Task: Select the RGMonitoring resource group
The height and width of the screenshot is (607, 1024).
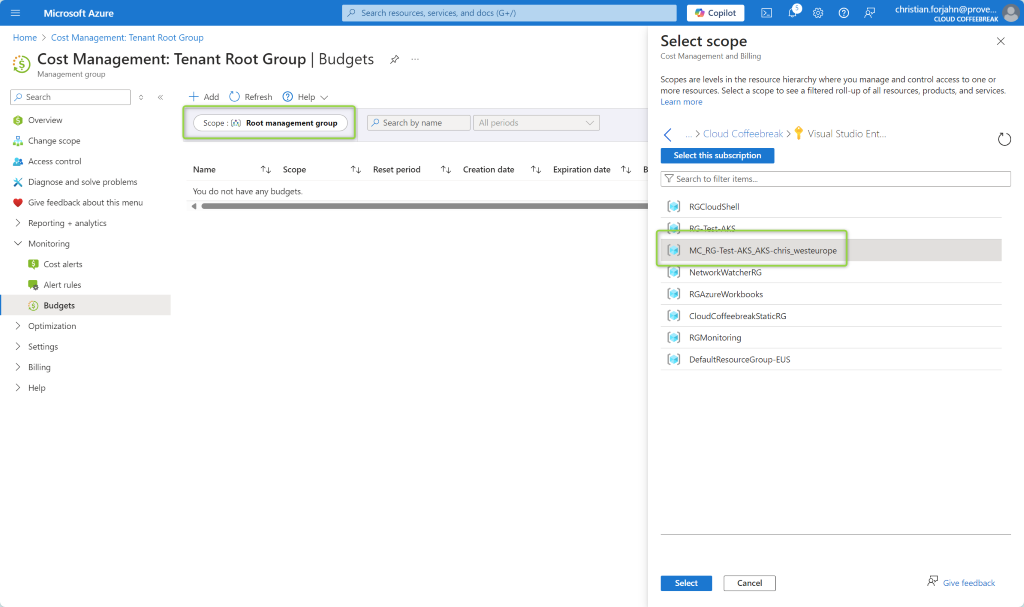Action: coord(831,338)
